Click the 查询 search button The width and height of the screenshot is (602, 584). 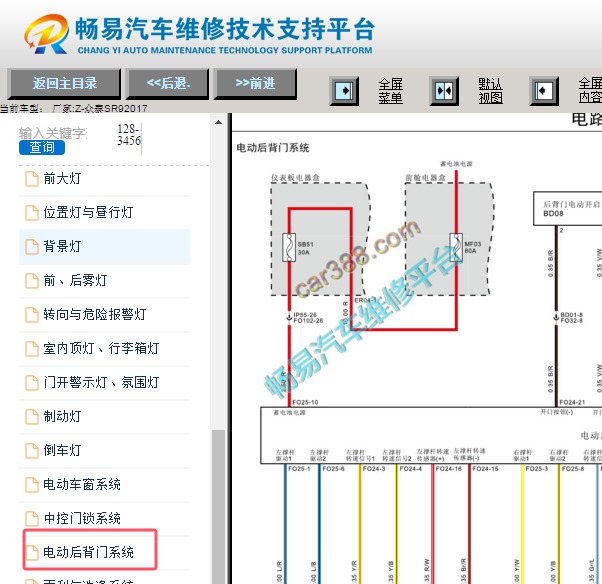42,147
